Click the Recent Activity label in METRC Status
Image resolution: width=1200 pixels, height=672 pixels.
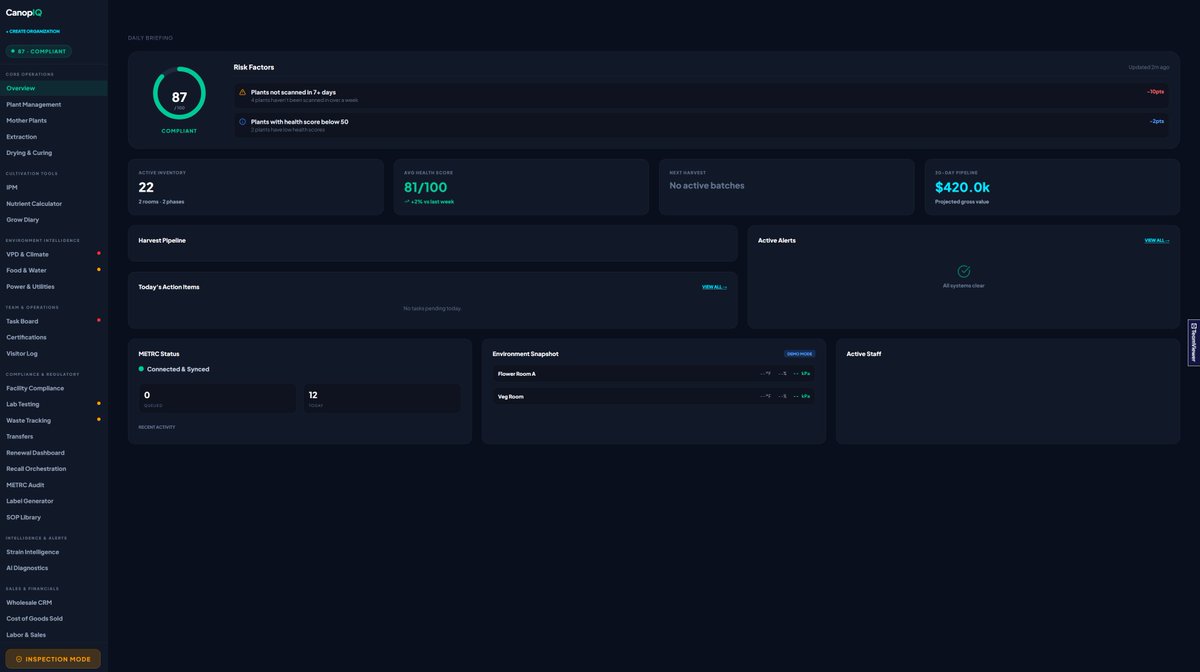[157, 427]
